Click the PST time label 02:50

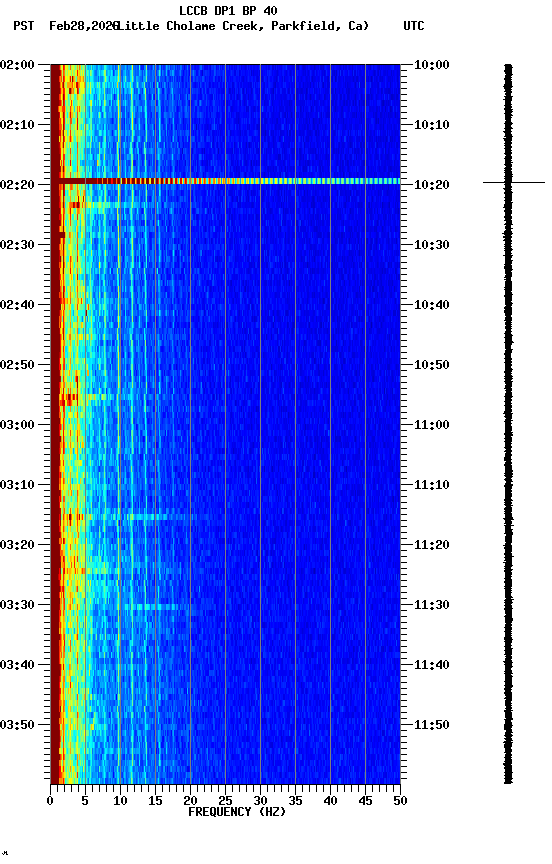17,365
